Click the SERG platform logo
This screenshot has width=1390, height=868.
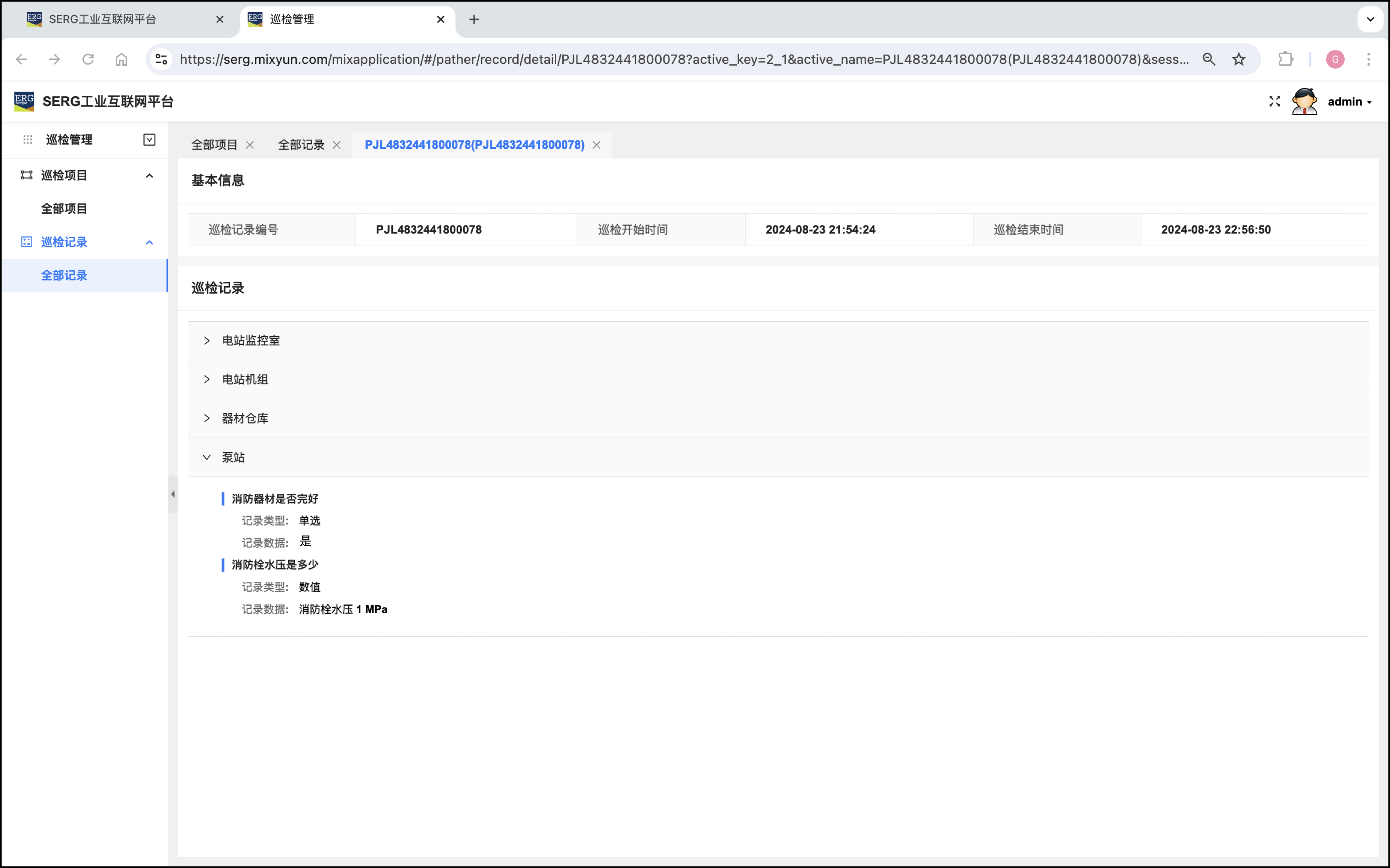[x=24, y=101]
